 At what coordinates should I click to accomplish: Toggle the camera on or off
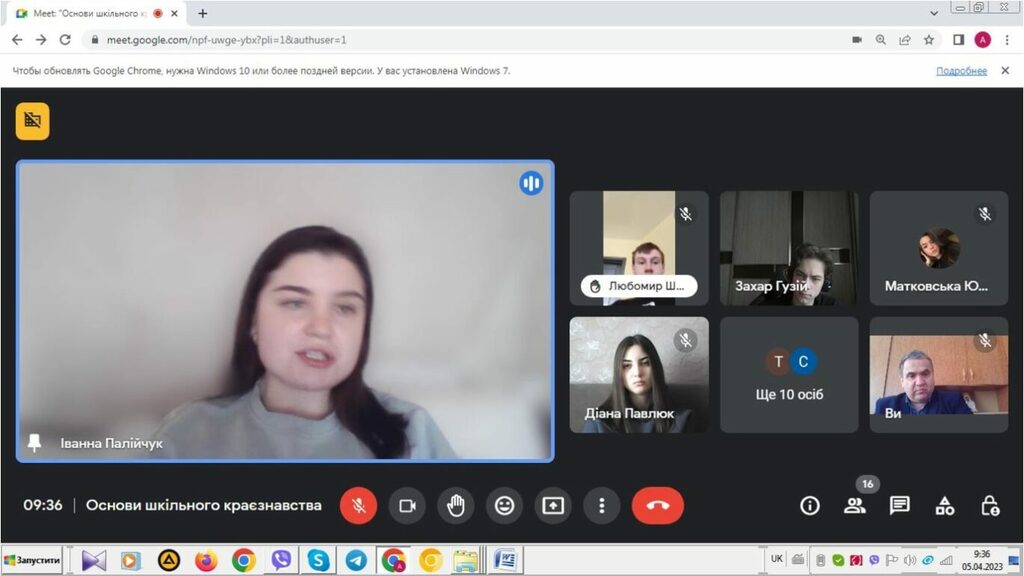[x=407, y=506]
